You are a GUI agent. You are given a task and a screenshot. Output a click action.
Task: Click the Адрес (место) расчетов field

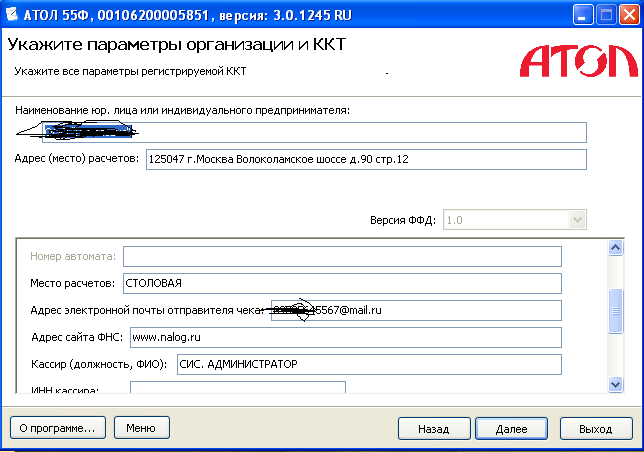[x=363, y=160]
